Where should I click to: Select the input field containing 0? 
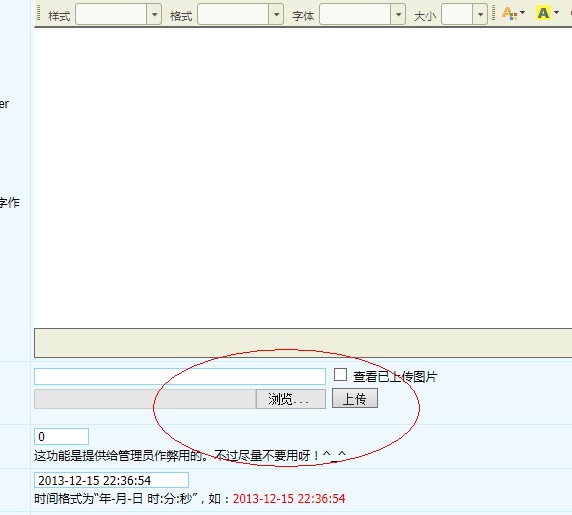tap(61, 437)
